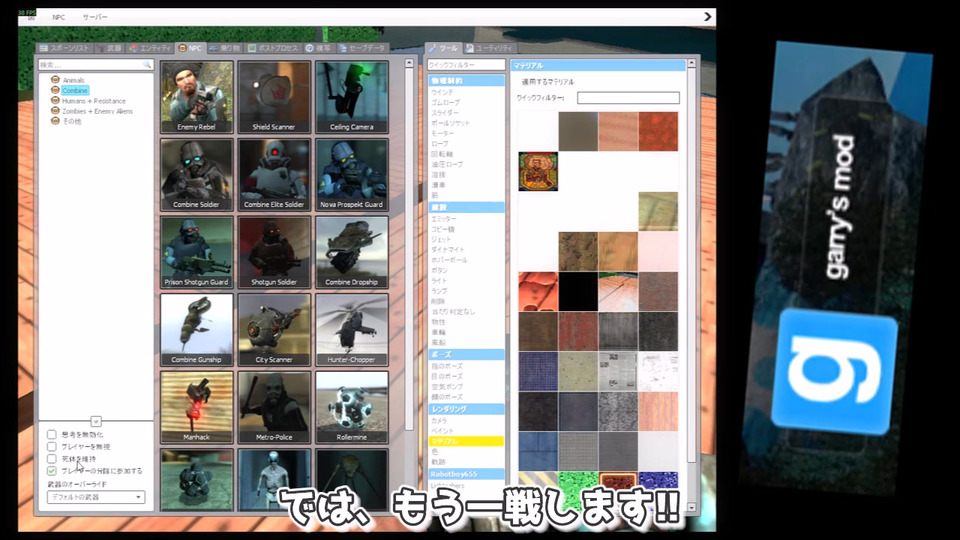Toggle the プレイヤーを無視 checkbox
This screenshot has width=960, height=540.
(52, 447)
